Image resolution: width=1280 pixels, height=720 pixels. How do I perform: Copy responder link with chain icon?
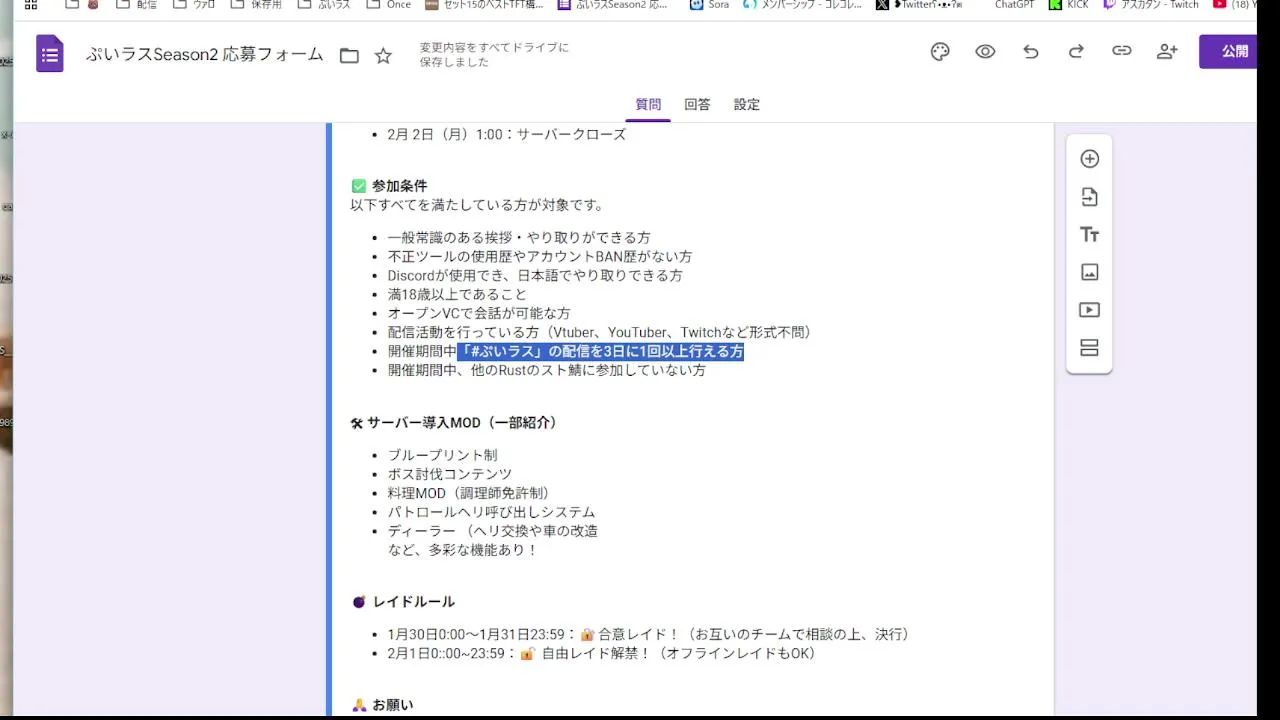pos(1122,51)
